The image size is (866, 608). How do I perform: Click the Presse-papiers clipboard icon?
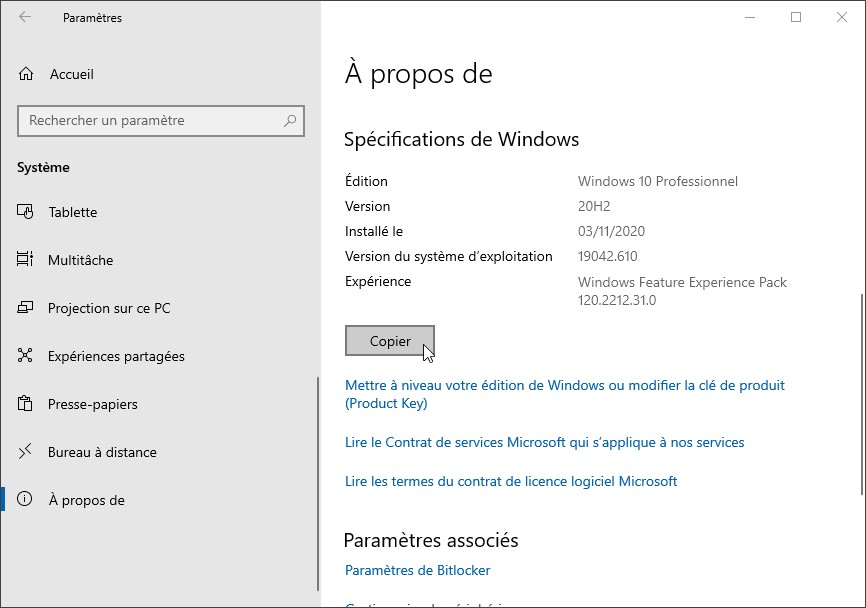tap(26, 404)
